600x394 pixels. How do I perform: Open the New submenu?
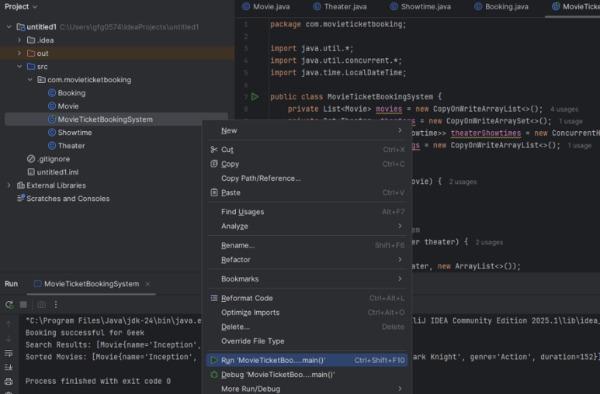tap(307, 130)
